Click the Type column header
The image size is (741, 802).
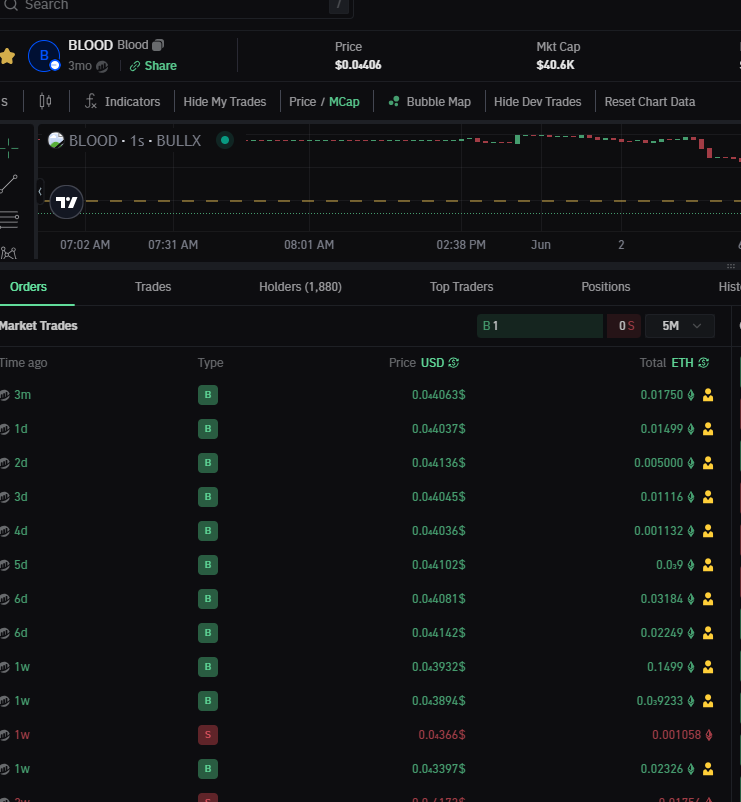point(210,363)
